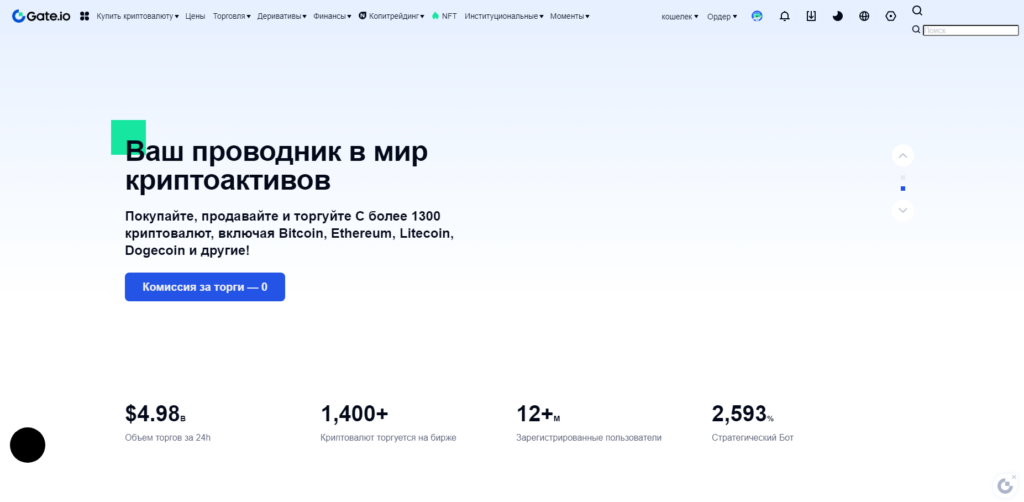The height and width of the screenshot is (502, 1024).
Task: Click Криптовалют торгуется на бирже label
Action: (389, 437)
